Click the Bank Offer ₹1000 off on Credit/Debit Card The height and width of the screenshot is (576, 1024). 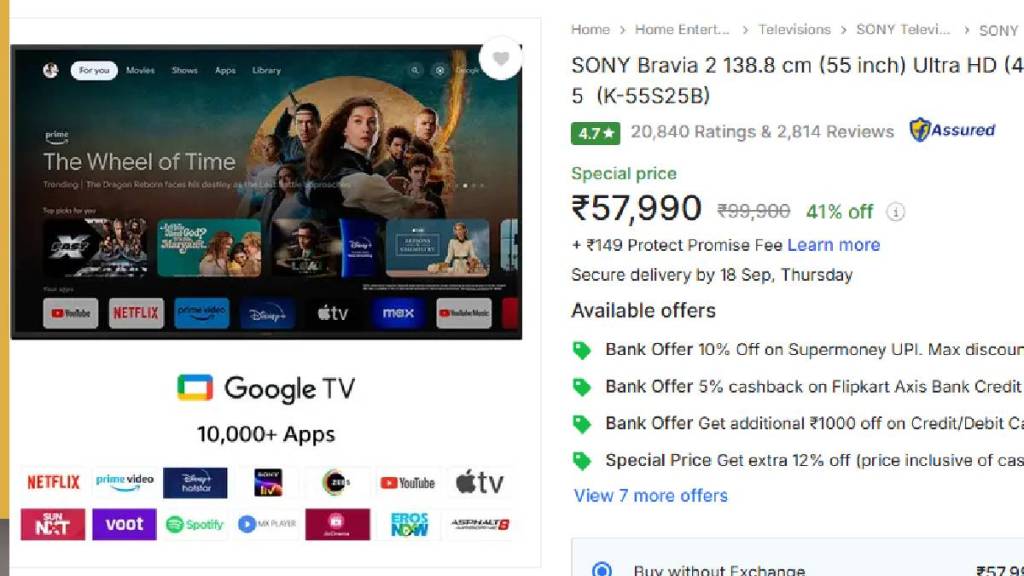(x=814, y=423)
